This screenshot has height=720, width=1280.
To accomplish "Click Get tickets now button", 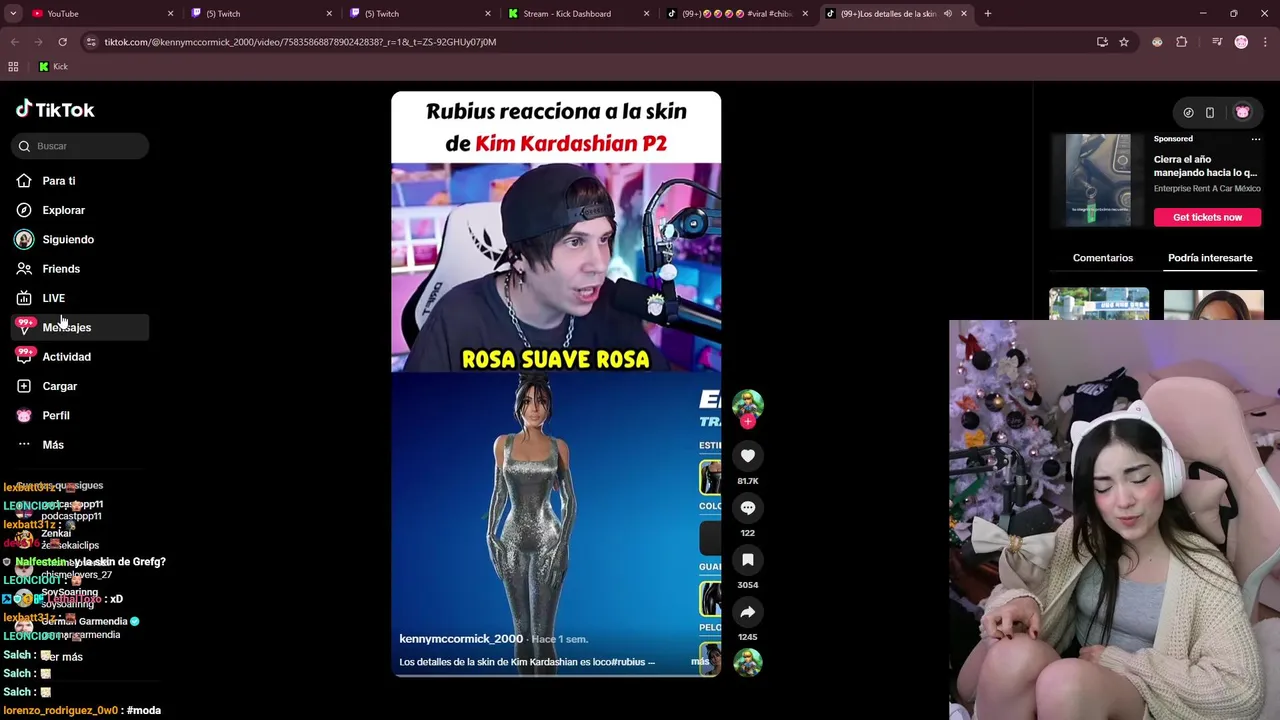I will 1207,217.
